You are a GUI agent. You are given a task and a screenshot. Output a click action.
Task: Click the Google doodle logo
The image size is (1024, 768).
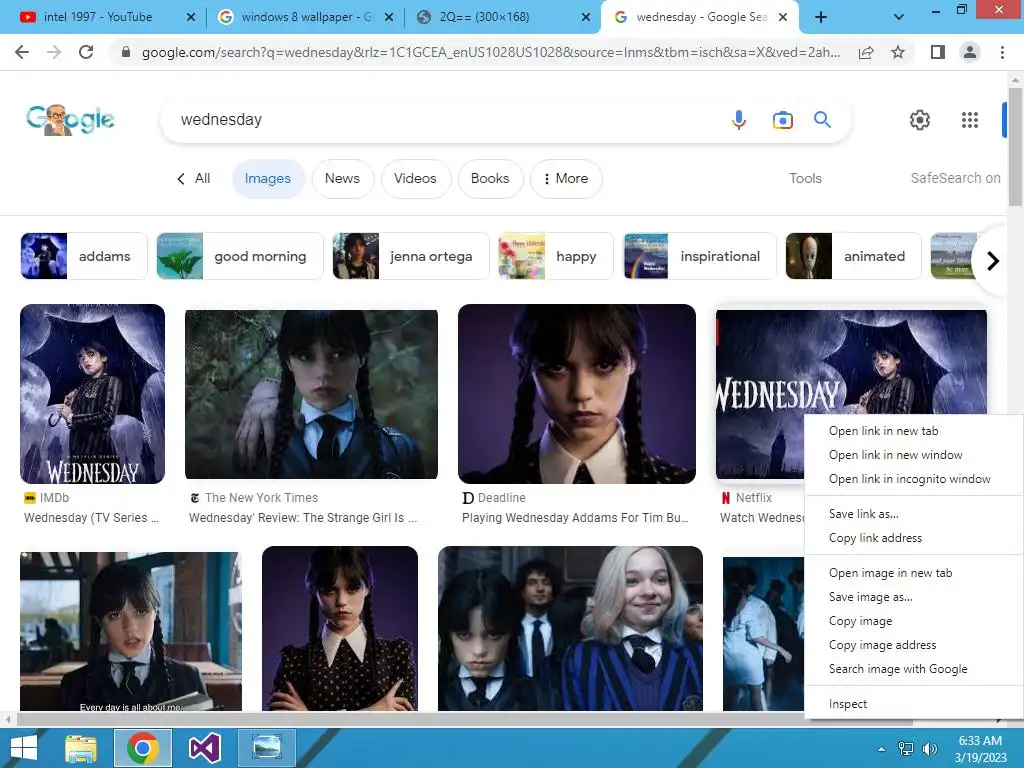pos(70,120)
